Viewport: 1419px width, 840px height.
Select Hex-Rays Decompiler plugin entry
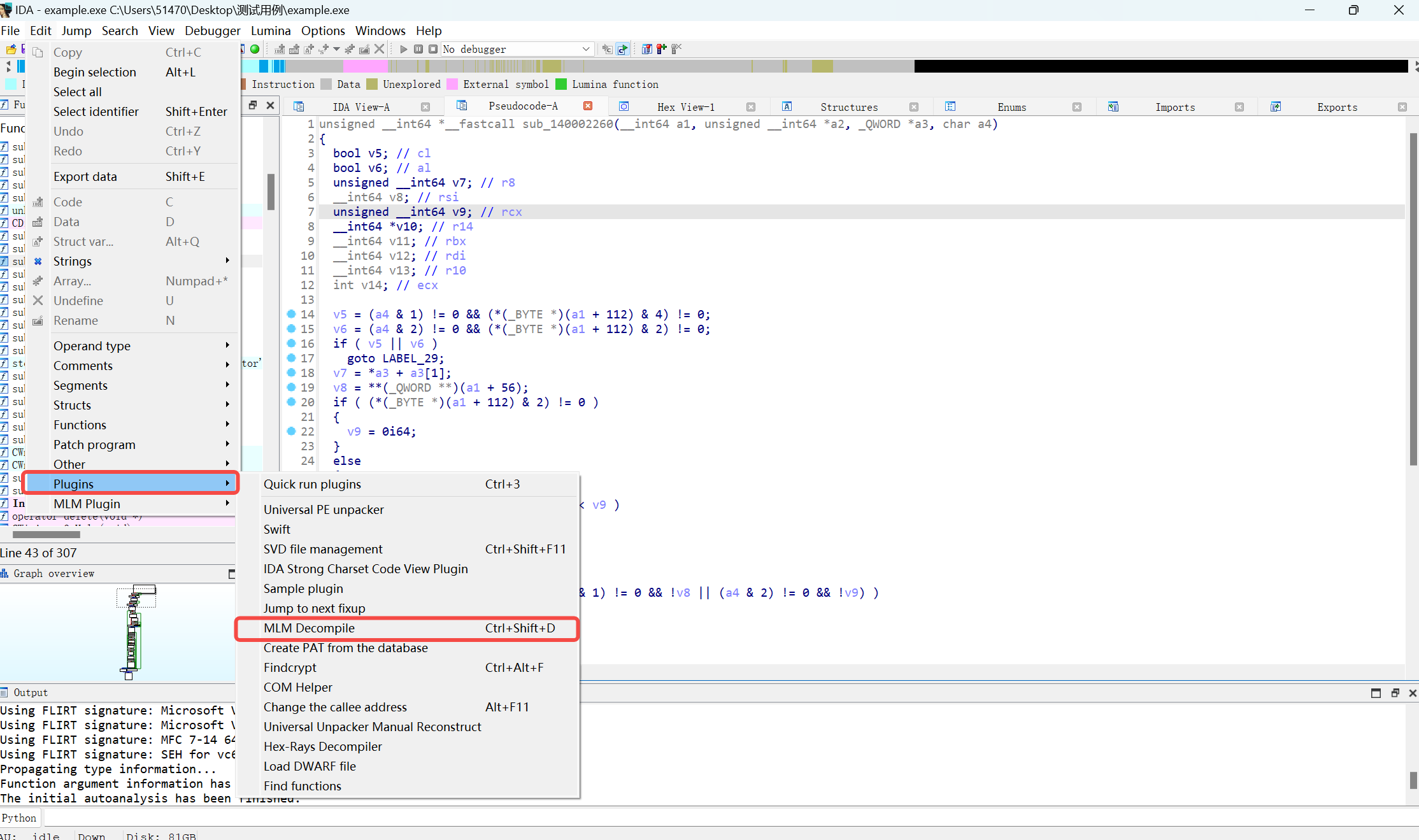408,746
